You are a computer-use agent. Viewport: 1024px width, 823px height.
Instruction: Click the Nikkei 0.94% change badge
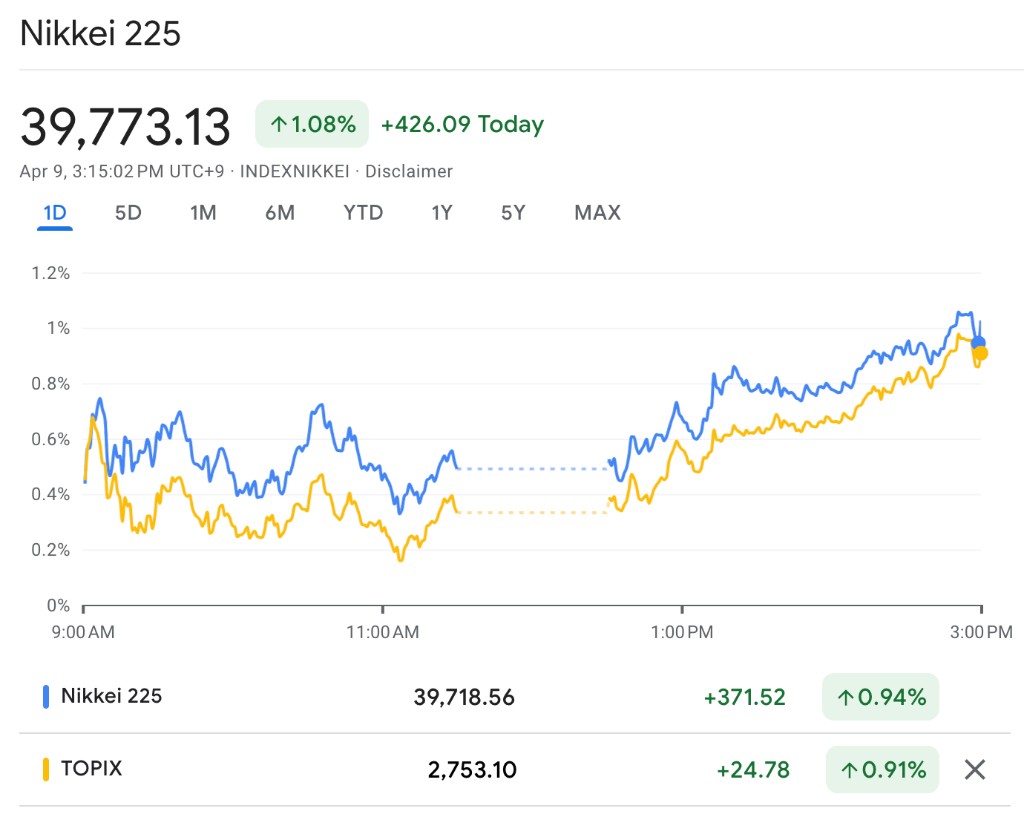pyautogui.click(x=881, y=697)
